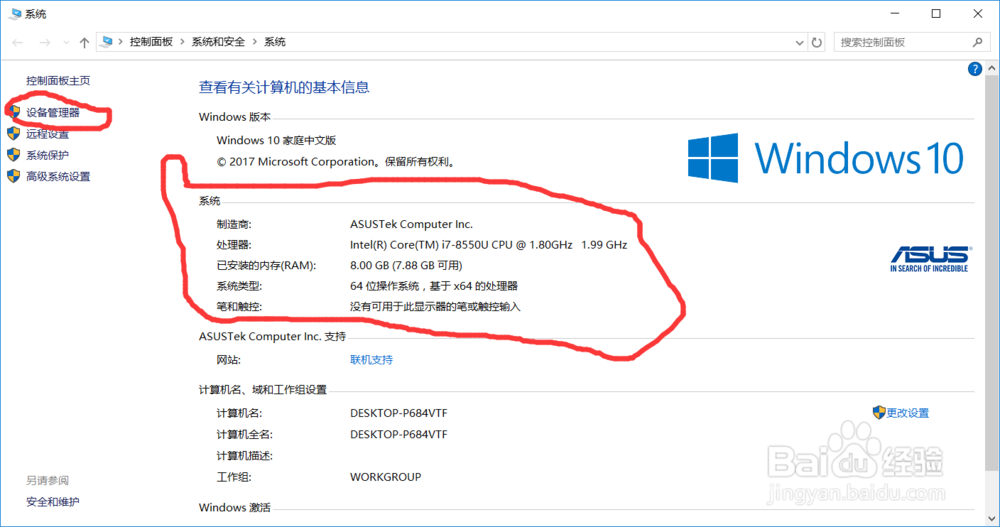This screenshot has width=1000, height=527.
Task: Click the computer name DESKTOP-P684VTF next to 计算机名
Action: point(399,413)
